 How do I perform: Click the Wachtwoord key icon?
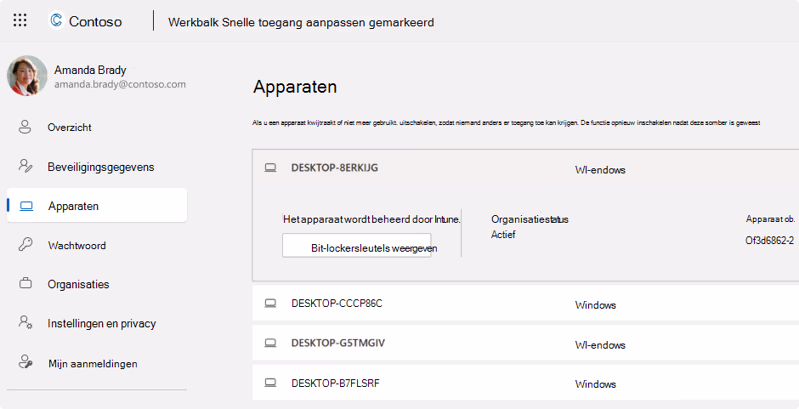point(26,245)
